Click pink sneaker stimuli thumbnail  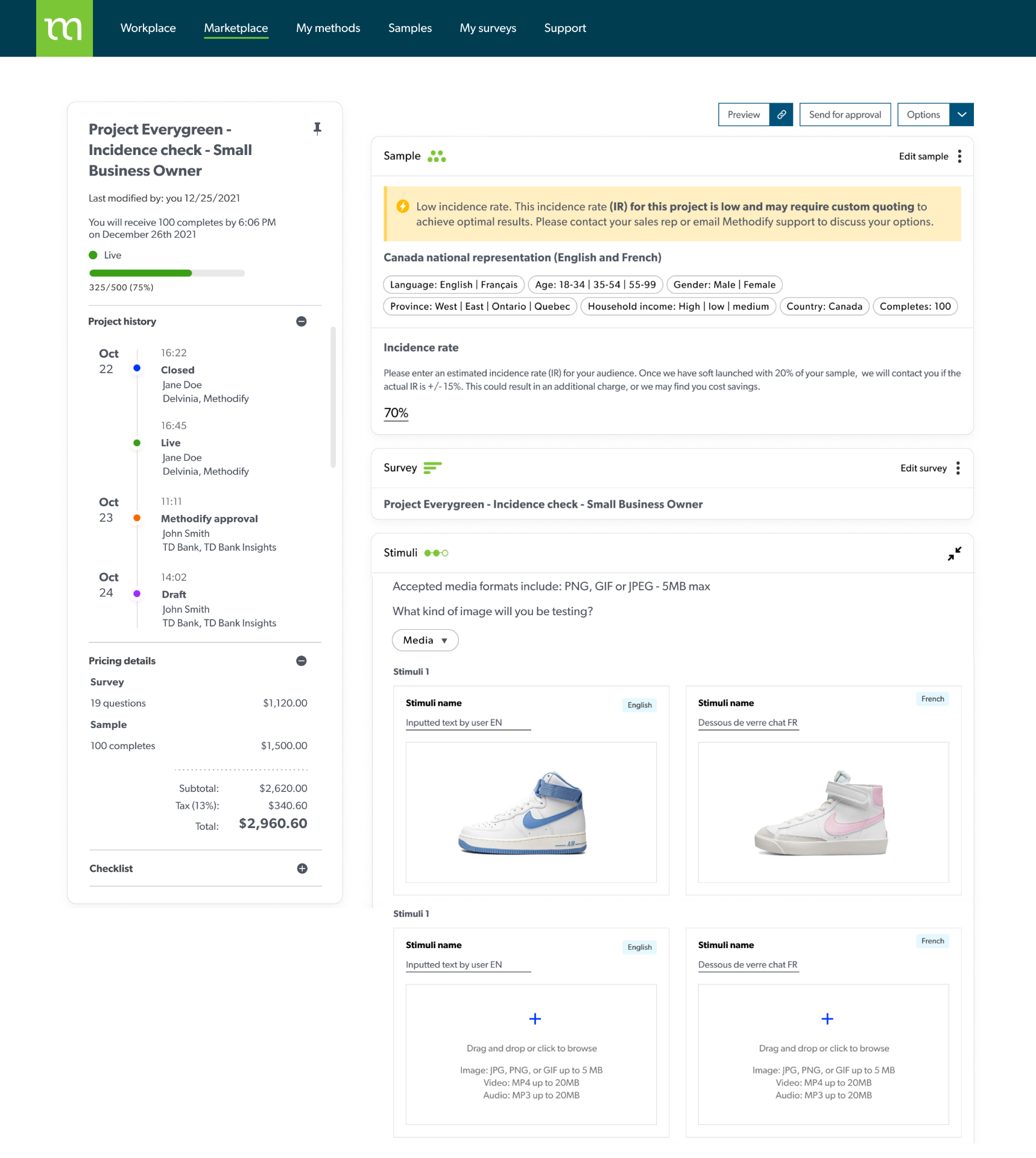[x=824, y=812]
